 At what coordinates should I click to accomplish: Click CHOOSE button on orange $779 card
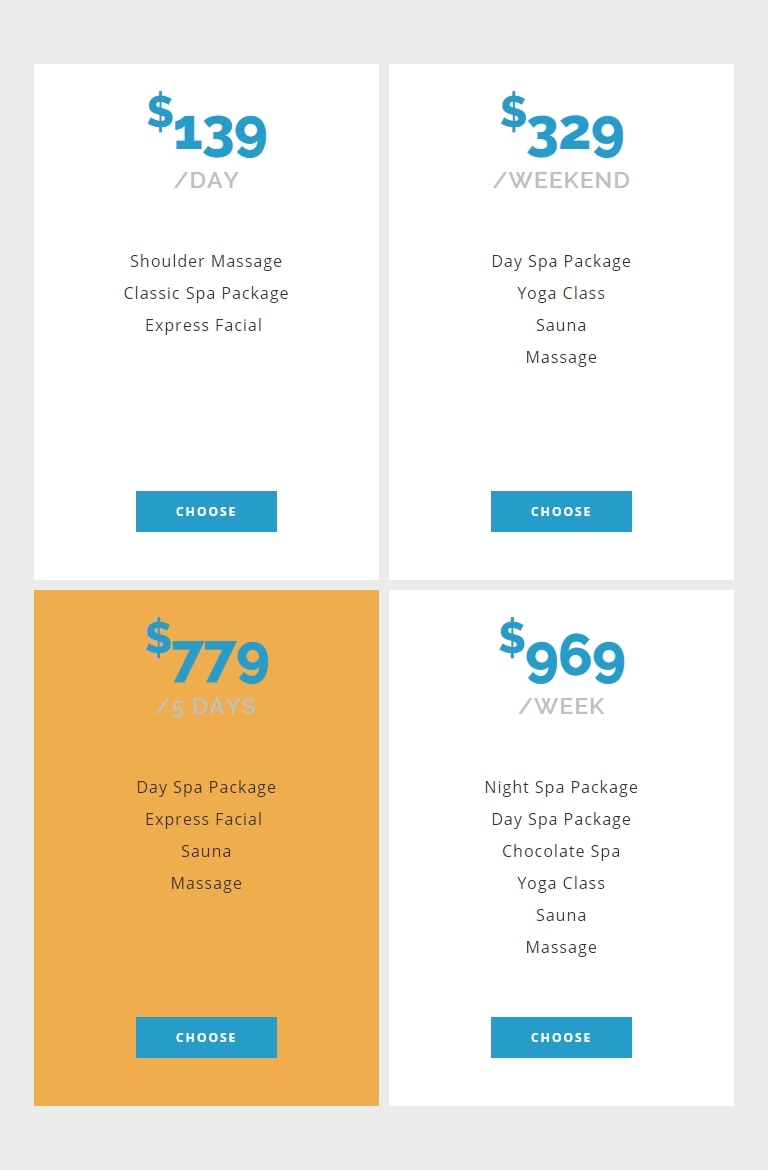pyautogui.click(x=206, y=1037)
